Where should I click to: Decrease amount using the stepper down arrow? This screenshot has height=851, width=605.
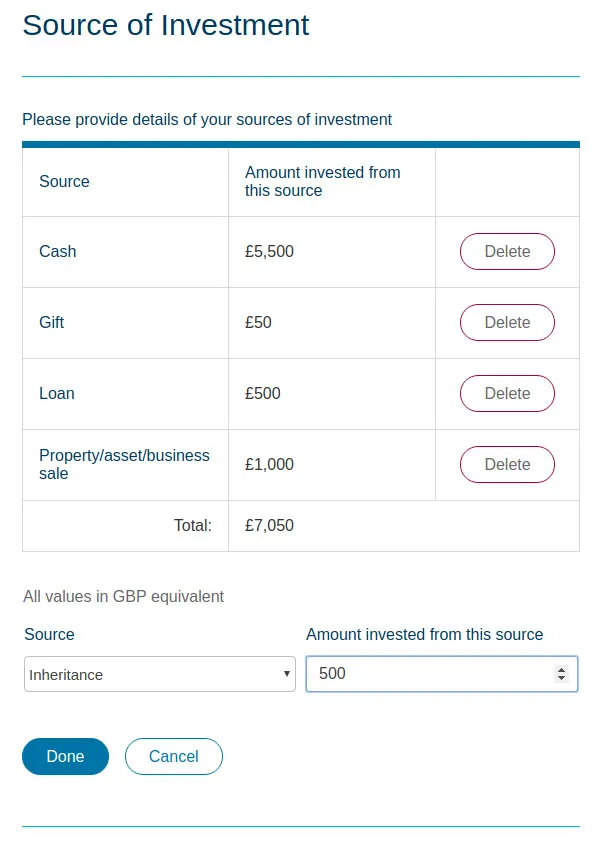(x=562, y=678)
